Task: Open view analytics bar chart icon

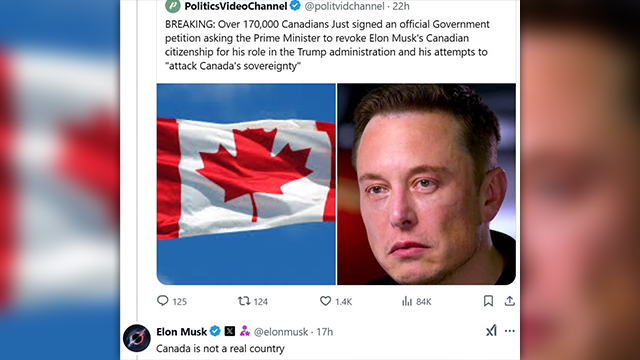Action: pyautogui.click(x=407, y=301)
